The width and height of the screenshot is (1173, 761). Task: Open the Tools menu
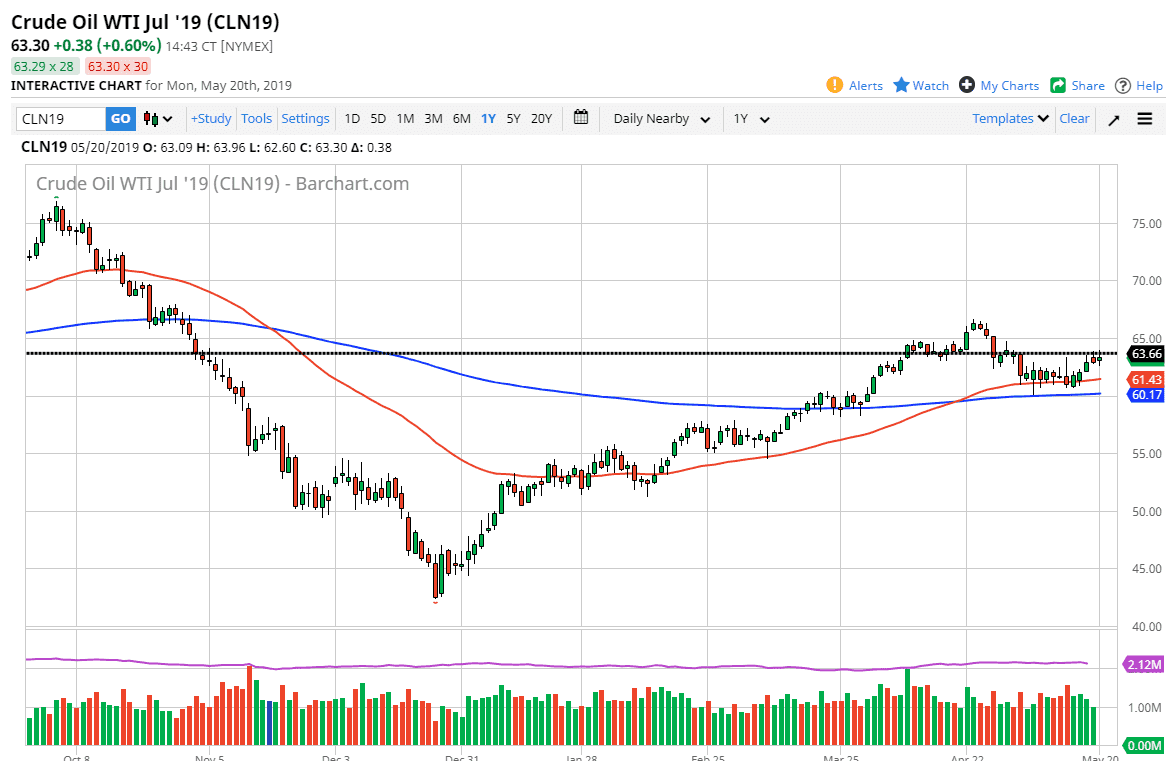(x=256, y=119)
